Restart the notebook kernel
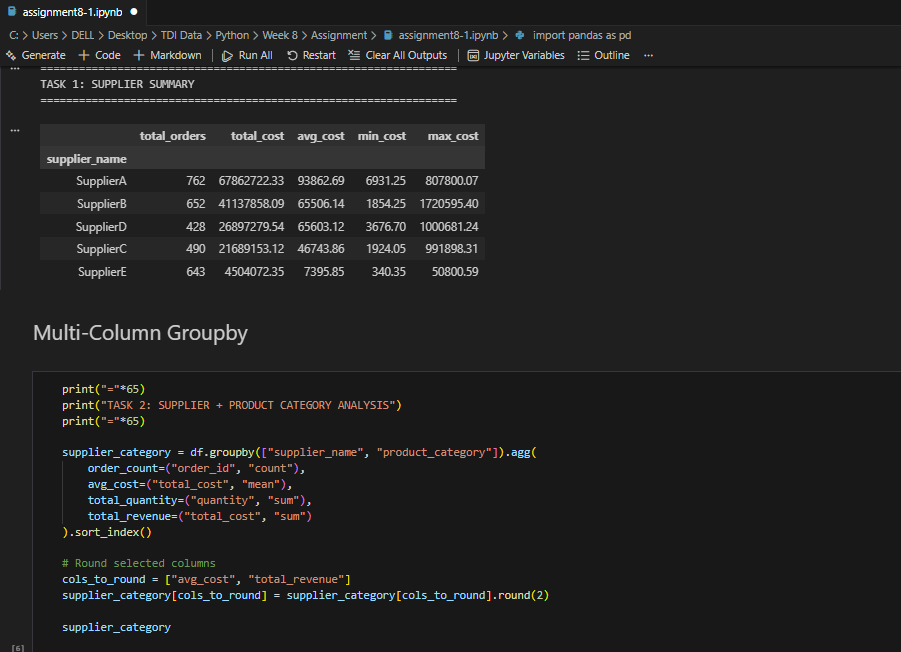This screenshot has width=901, height=652. (311, 56)
